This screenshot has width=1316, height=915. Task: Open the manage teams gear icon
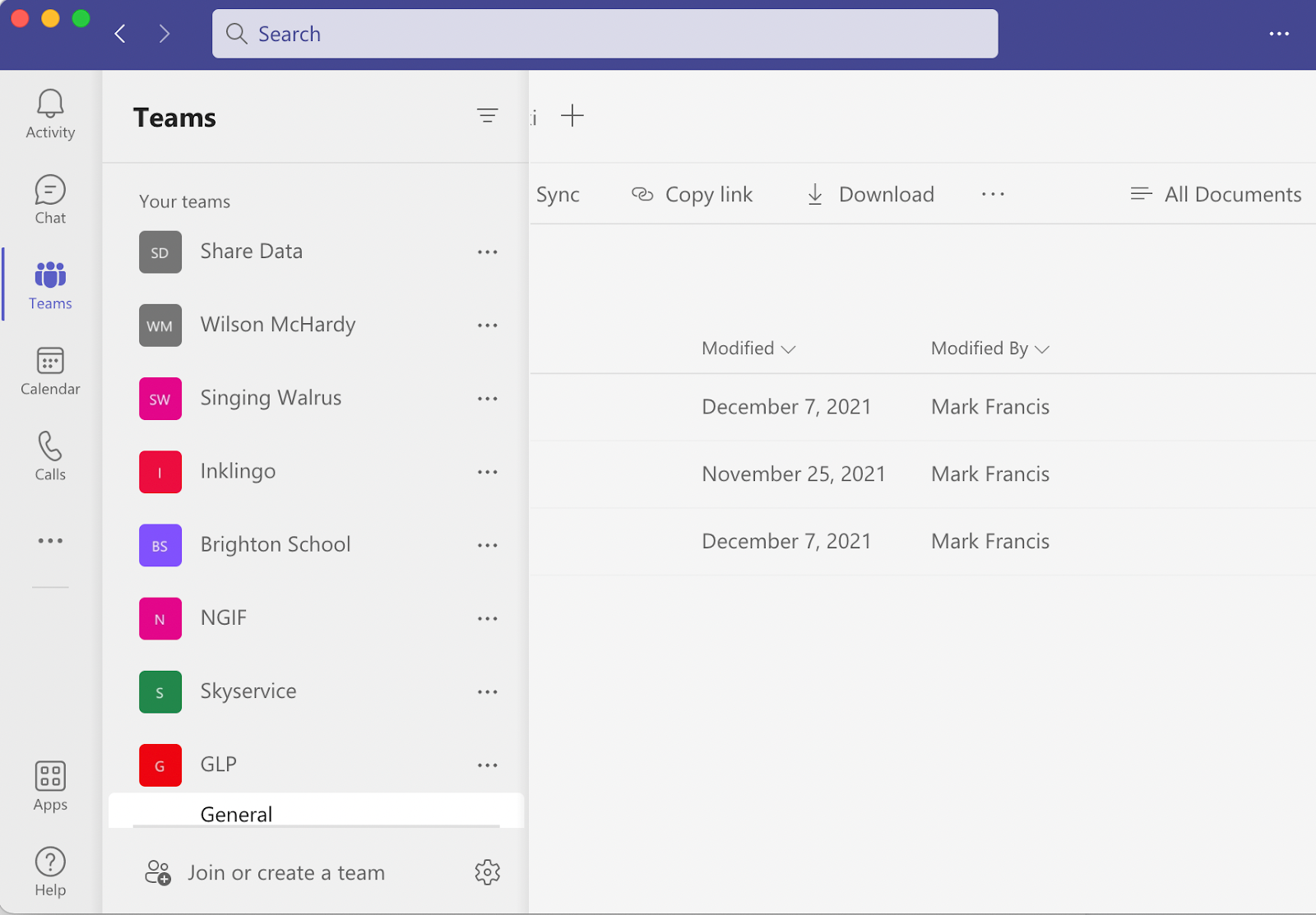[488, 872]
